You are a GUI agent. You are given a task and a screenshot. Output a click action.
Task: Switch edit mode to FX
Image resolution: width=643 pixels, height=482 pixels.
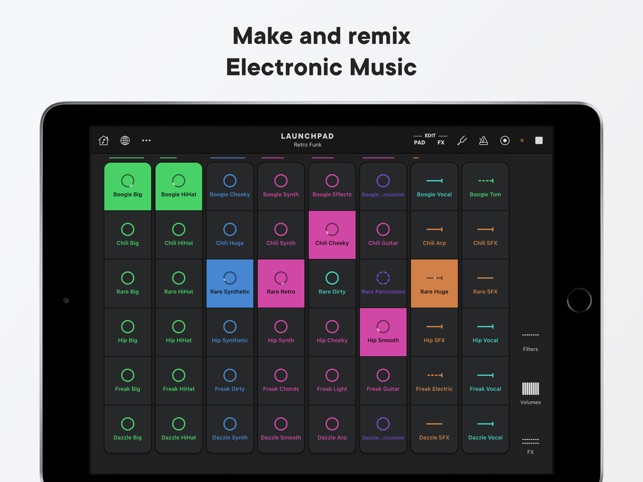coord(441,142)
